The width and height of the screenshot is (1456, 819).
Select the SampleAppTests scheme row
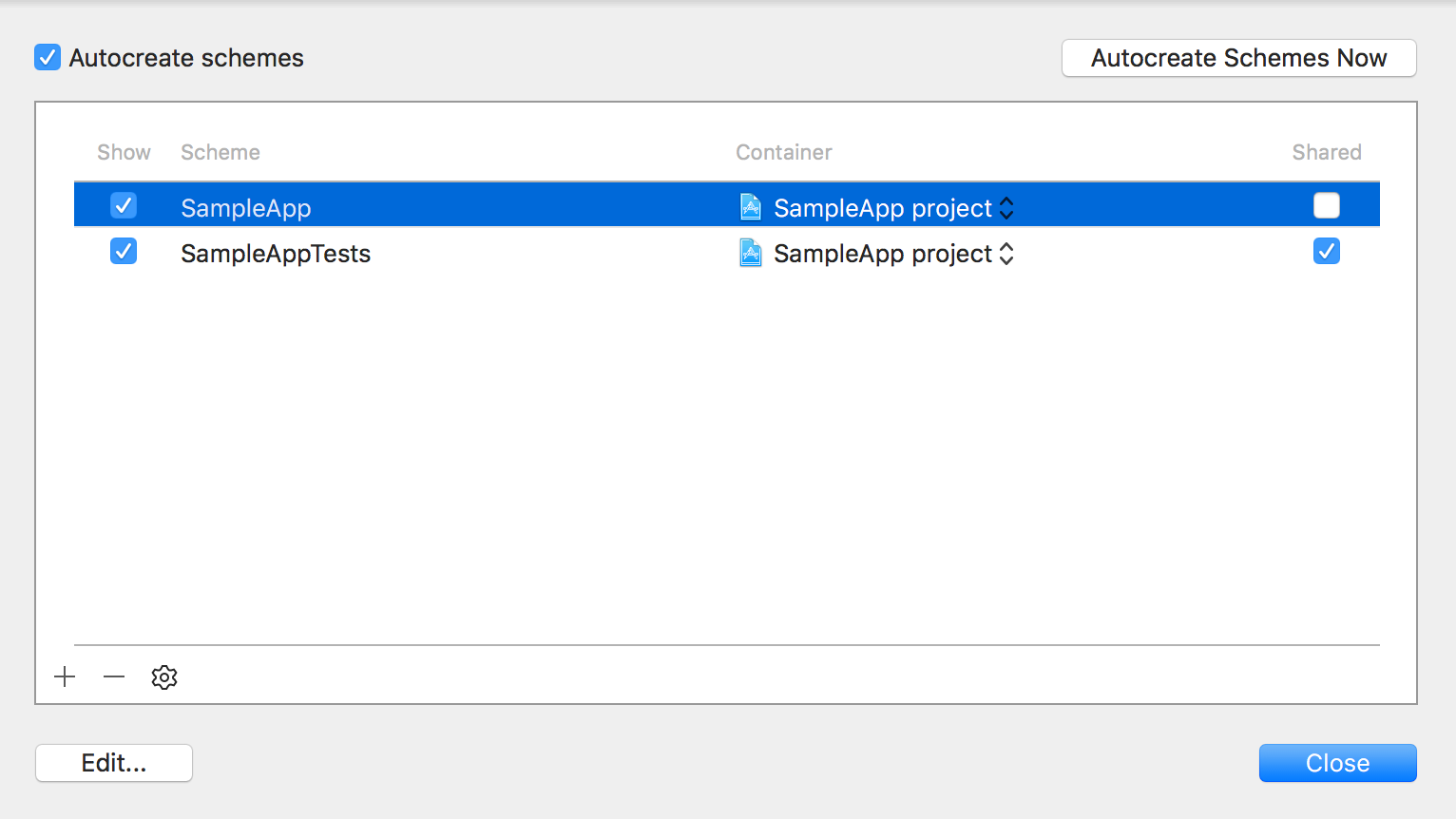coord(276,254)
